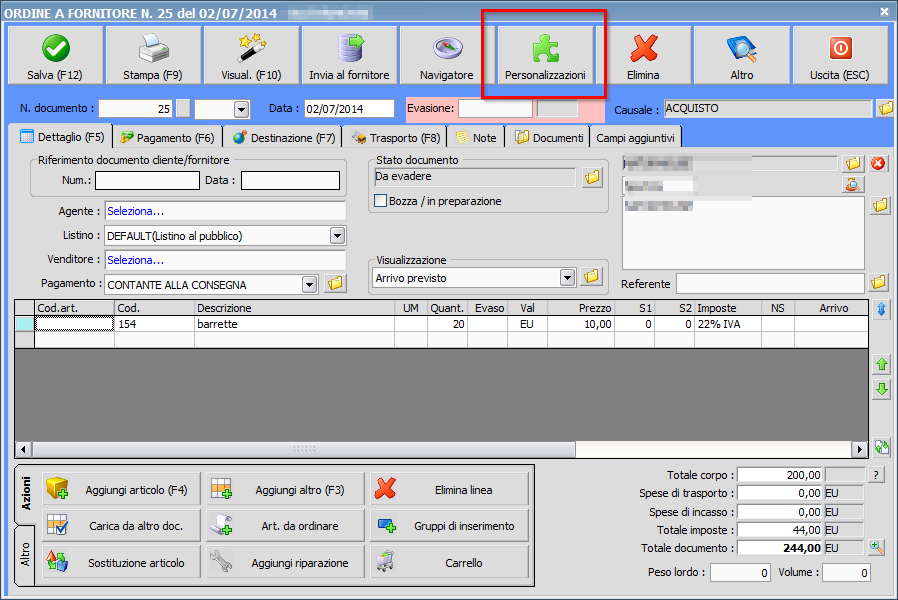
Task: Open folder icon beside Referente field
Action: pos(878,282)
